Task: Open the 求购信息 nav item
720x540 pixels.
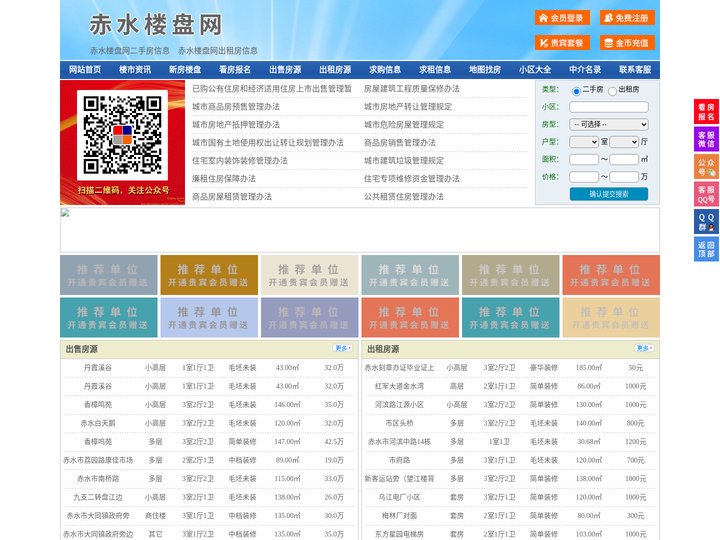Action: (385, 70)
